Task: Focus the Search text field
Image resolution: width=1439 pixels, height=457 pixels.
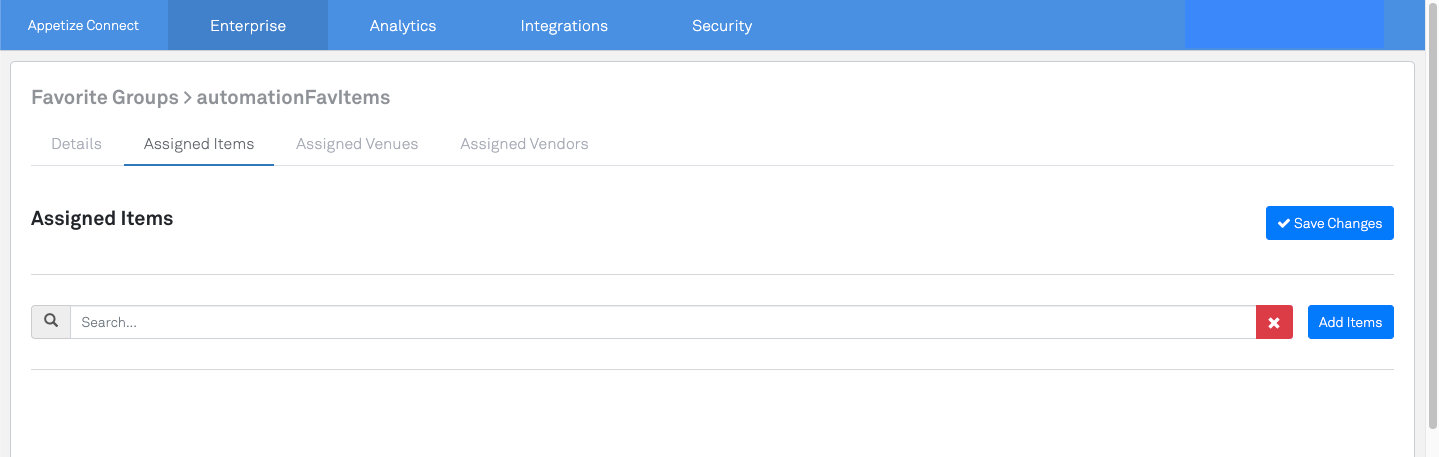Action: click(660, 322)
